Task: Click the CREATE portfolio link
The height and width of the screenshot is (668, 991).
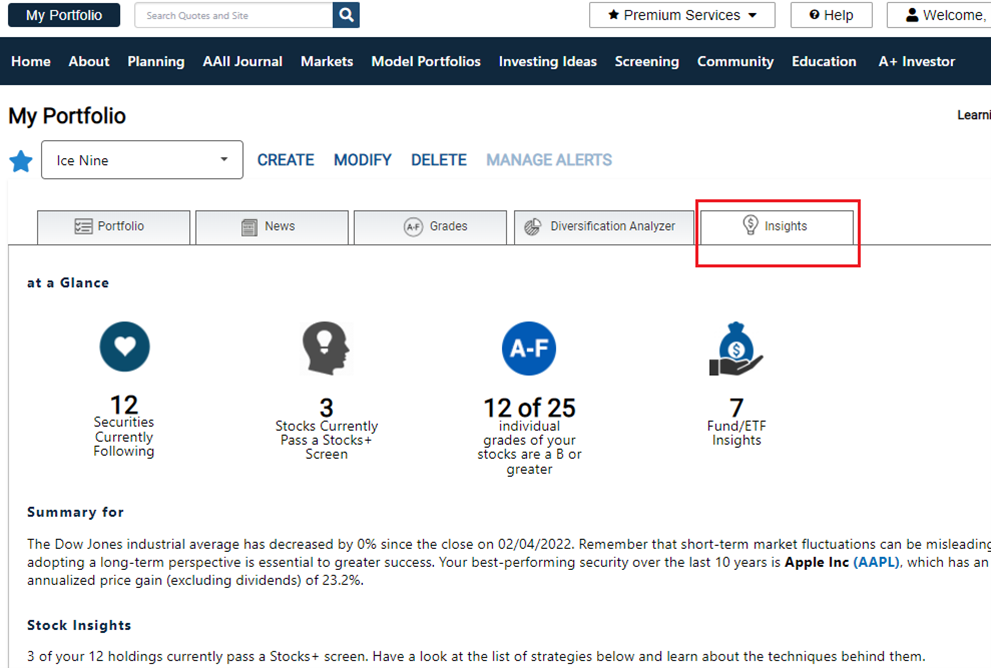Action: (286, 160)
